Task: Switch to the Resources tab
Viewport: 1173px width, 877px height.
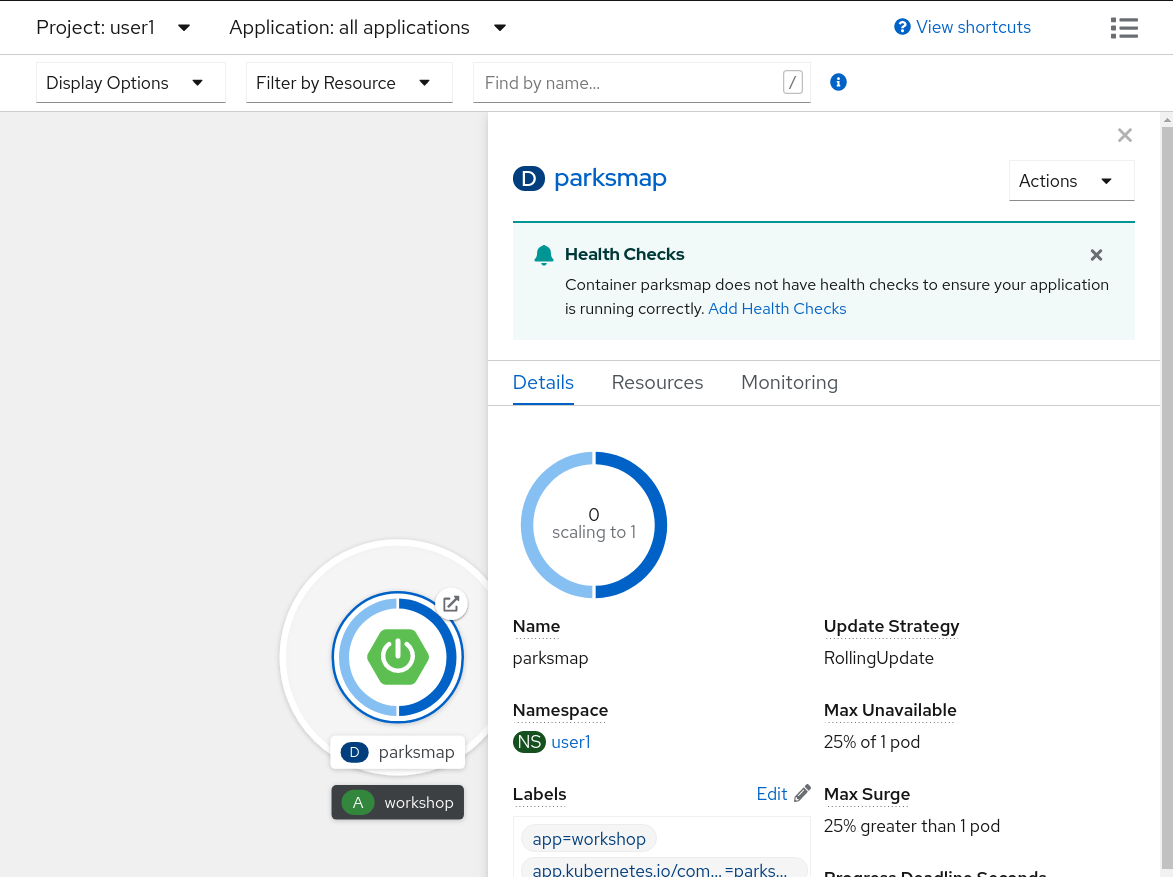Action: 657,382
